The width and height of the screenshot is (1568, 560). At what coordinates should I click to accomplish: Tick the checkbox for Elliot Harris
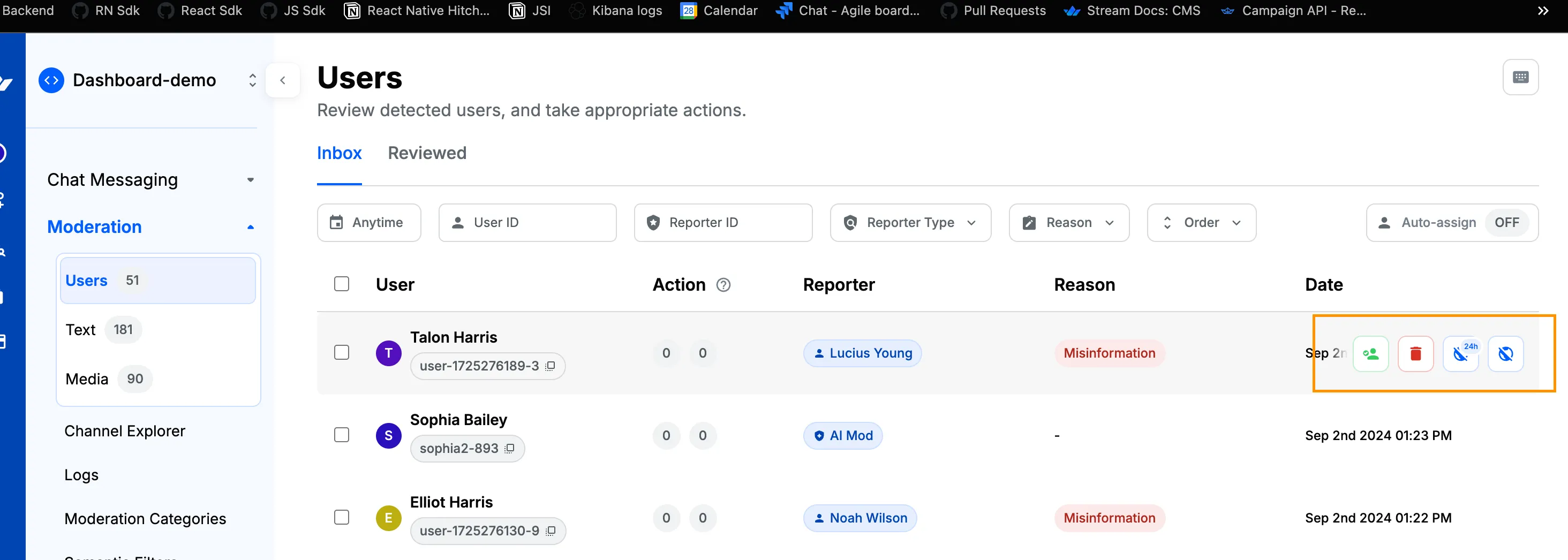coord(342,517)
